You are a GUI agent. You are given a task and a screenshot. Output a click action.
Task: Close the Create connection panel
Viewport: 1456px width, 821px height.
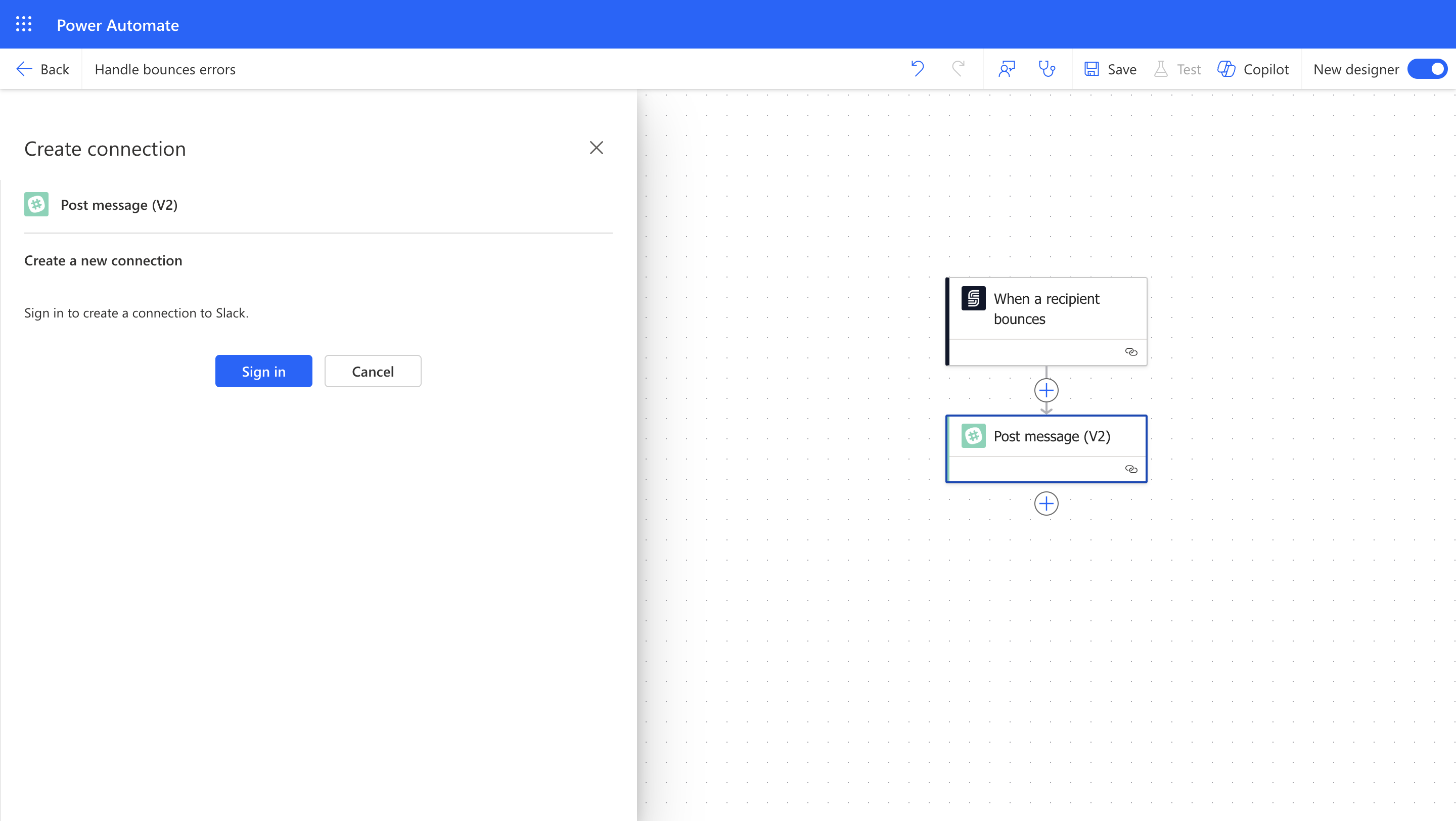(597, 148)
